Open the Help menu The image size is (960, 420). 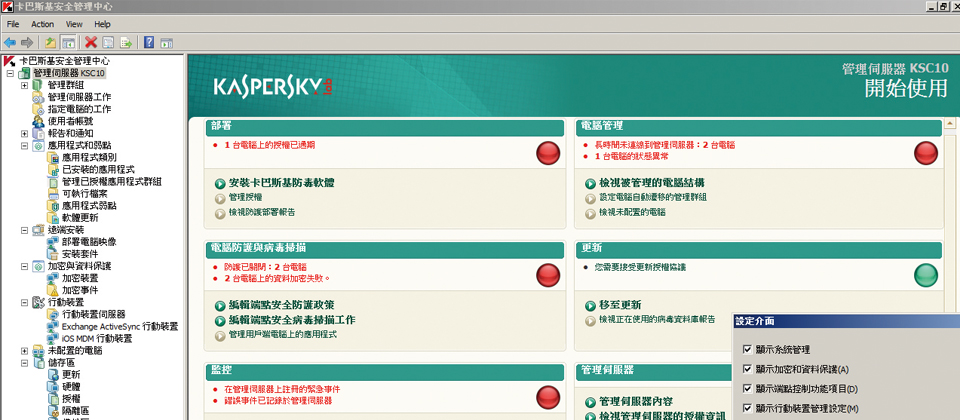[x=102, y=24]
